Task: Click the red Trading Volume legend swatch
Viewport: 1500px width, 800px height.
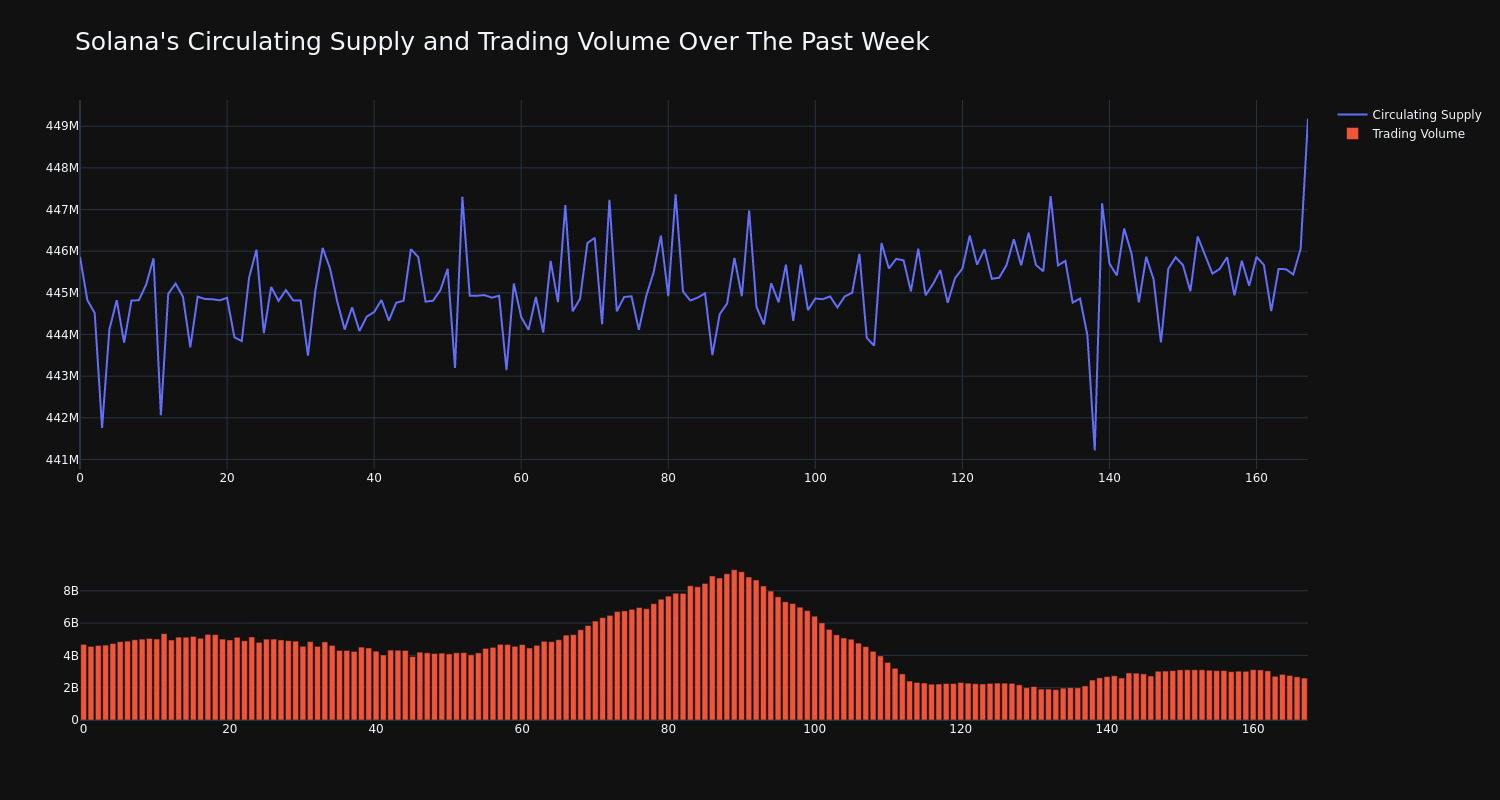Action: pyautogui.click(x=1352, y=134)
